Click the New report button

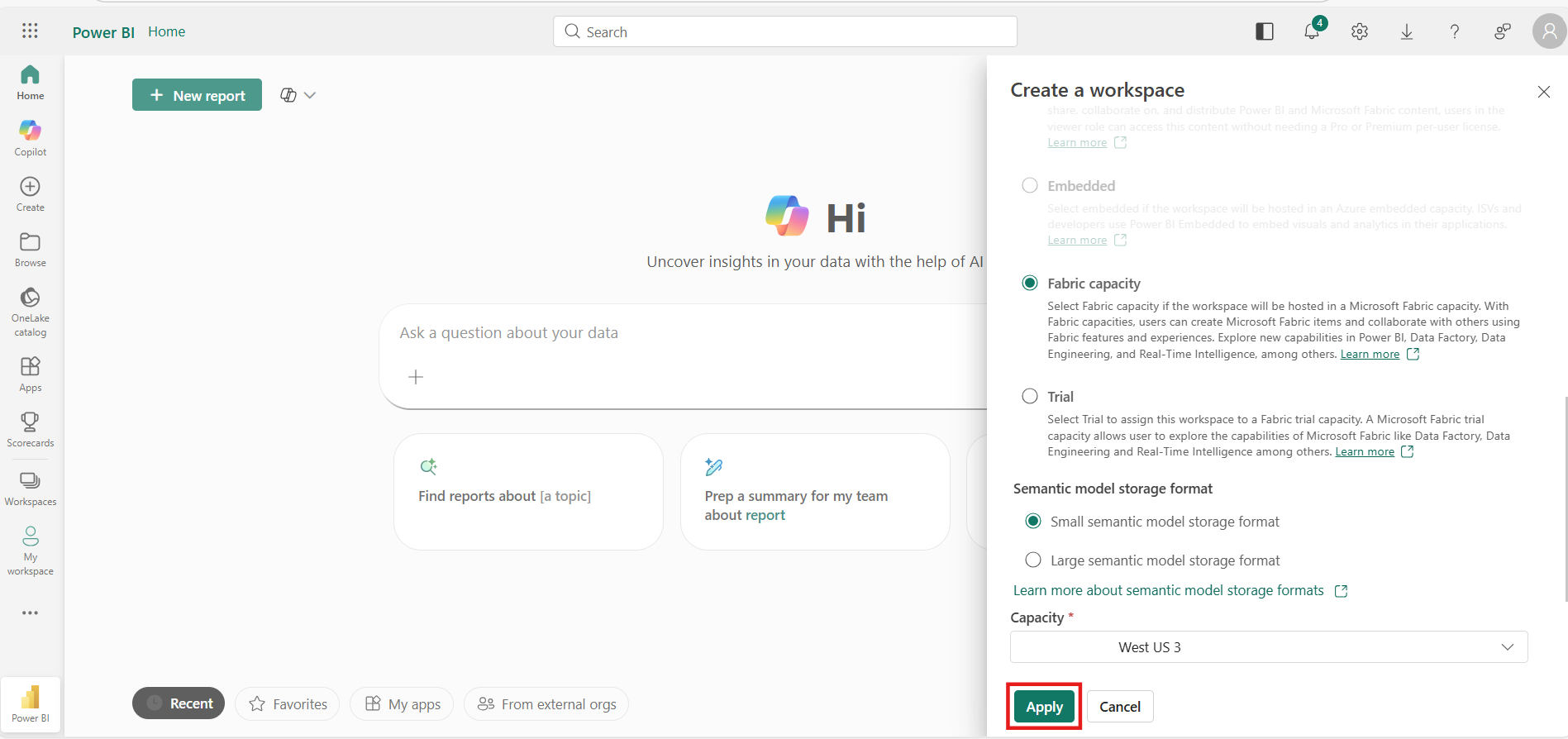tap(197, 95)
